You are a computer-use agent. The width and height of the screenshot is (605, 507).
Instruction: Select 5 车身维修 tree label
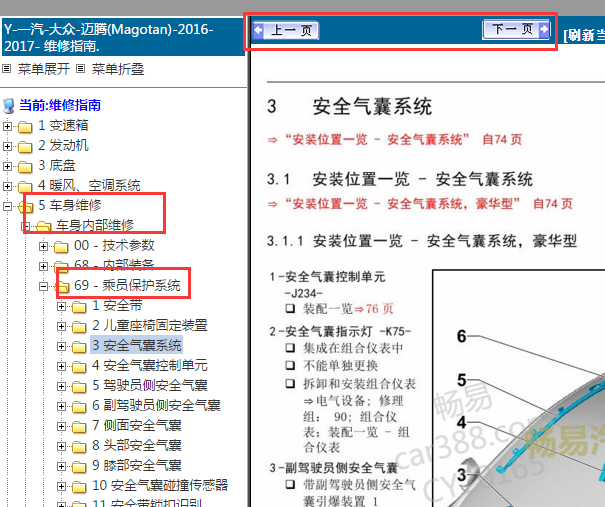70,205
